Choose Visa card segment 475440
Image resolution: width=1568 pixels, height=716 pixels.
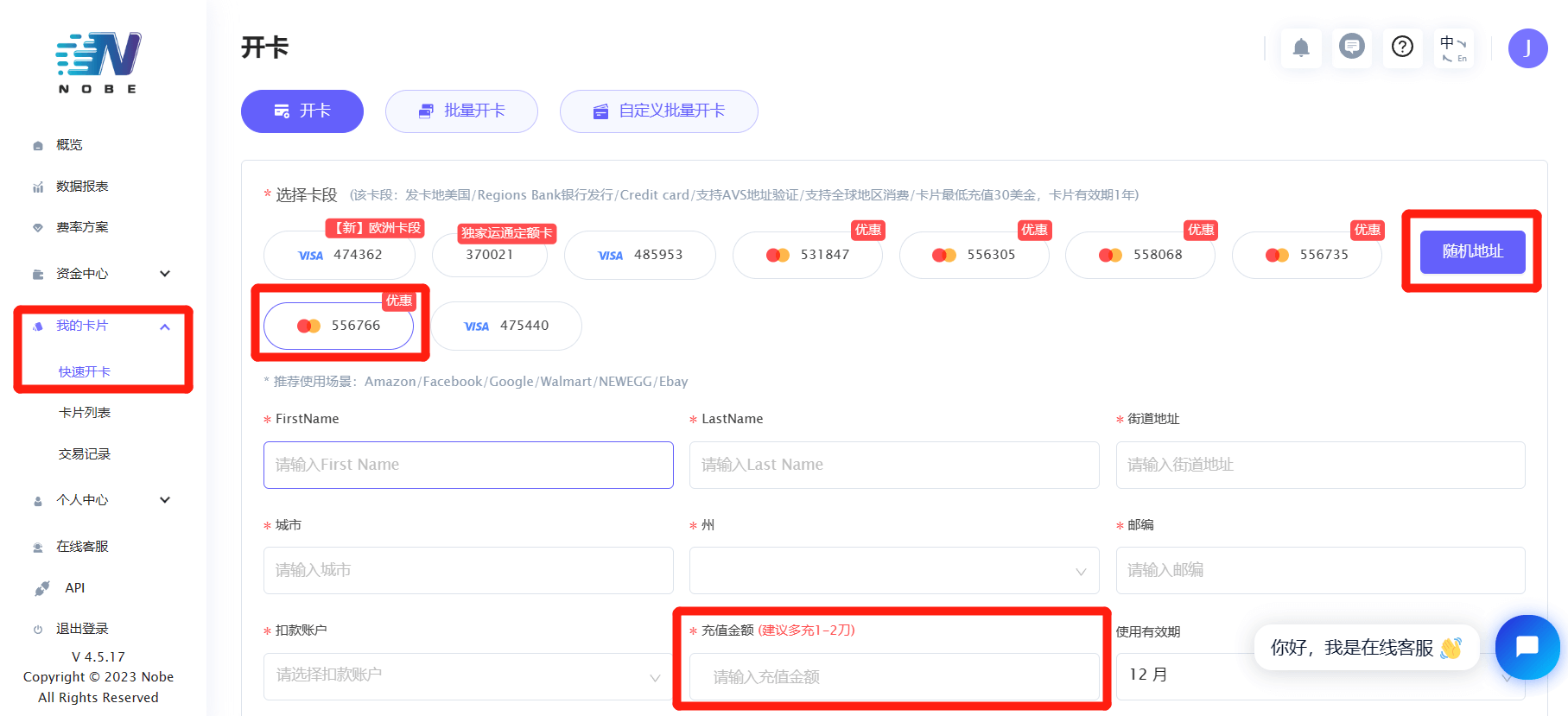[x=507, y=326]
